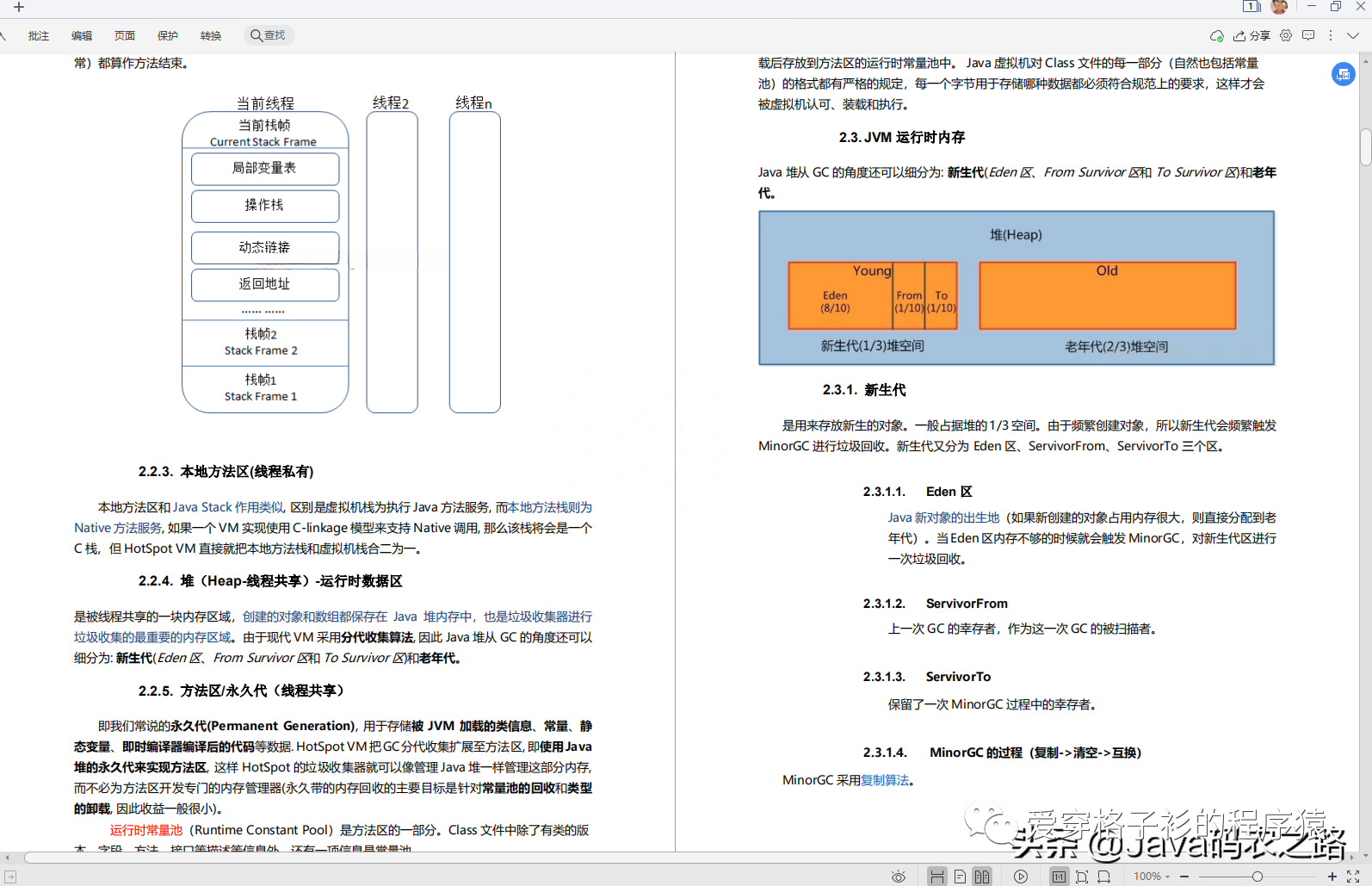Click the zoom slider handle
Viewport: 1372px width, 886px height.
pos(1258,877)
